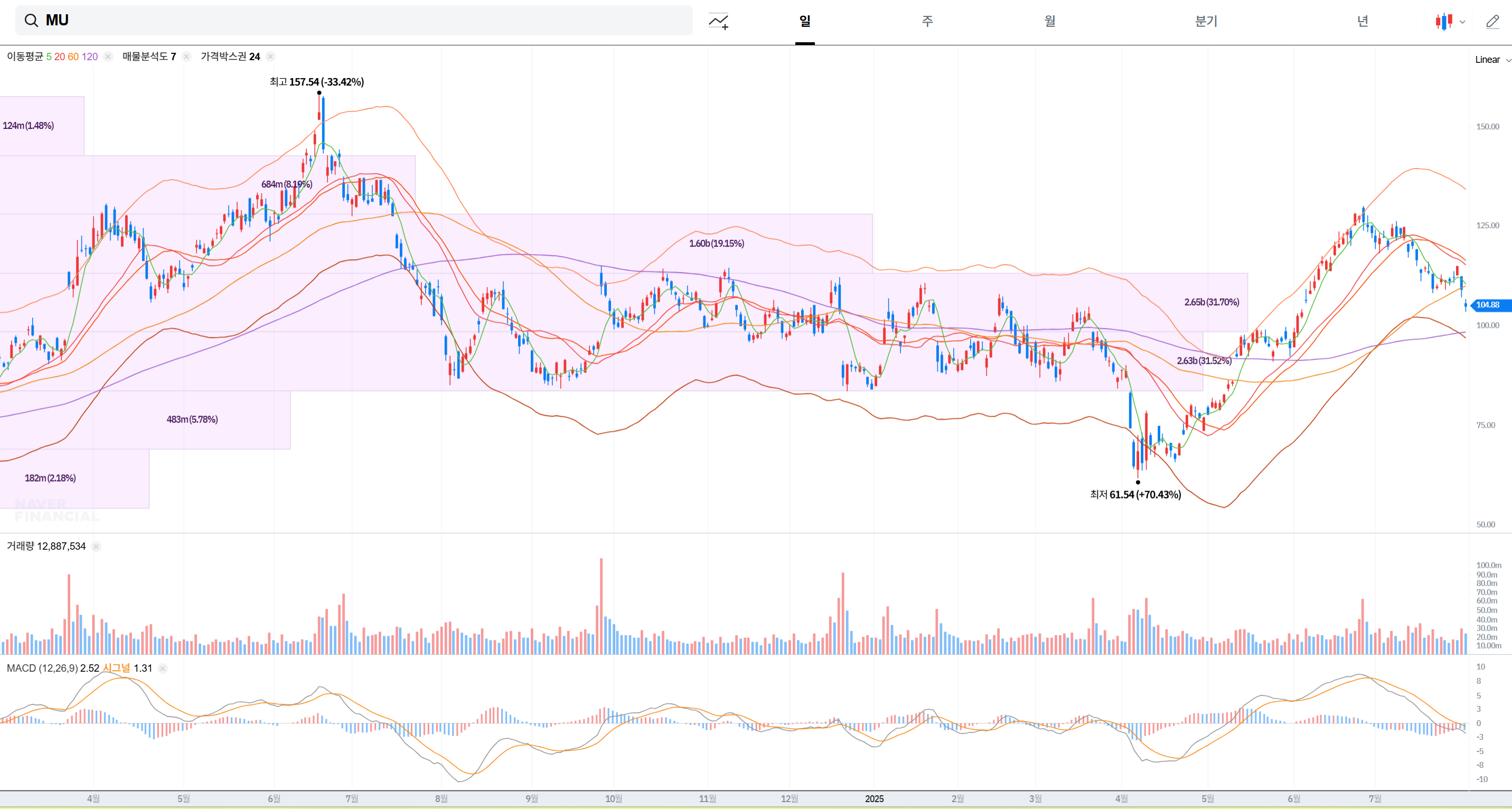Close the volume panel (거래량)
Screen dimensions: 1512x809
[x=96, y=547]
